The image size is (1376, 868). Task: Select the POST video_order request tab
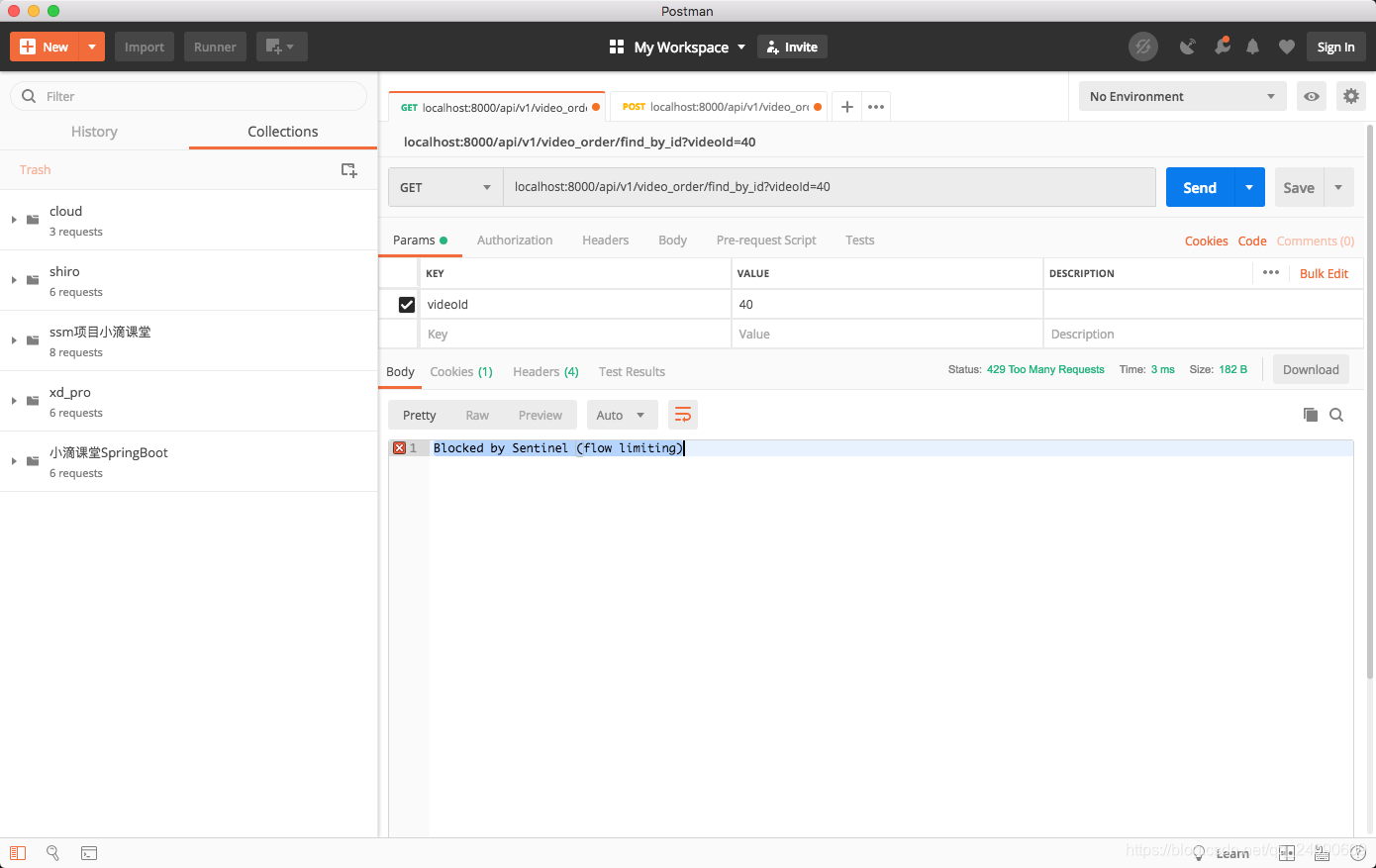(x=720, y=107)
